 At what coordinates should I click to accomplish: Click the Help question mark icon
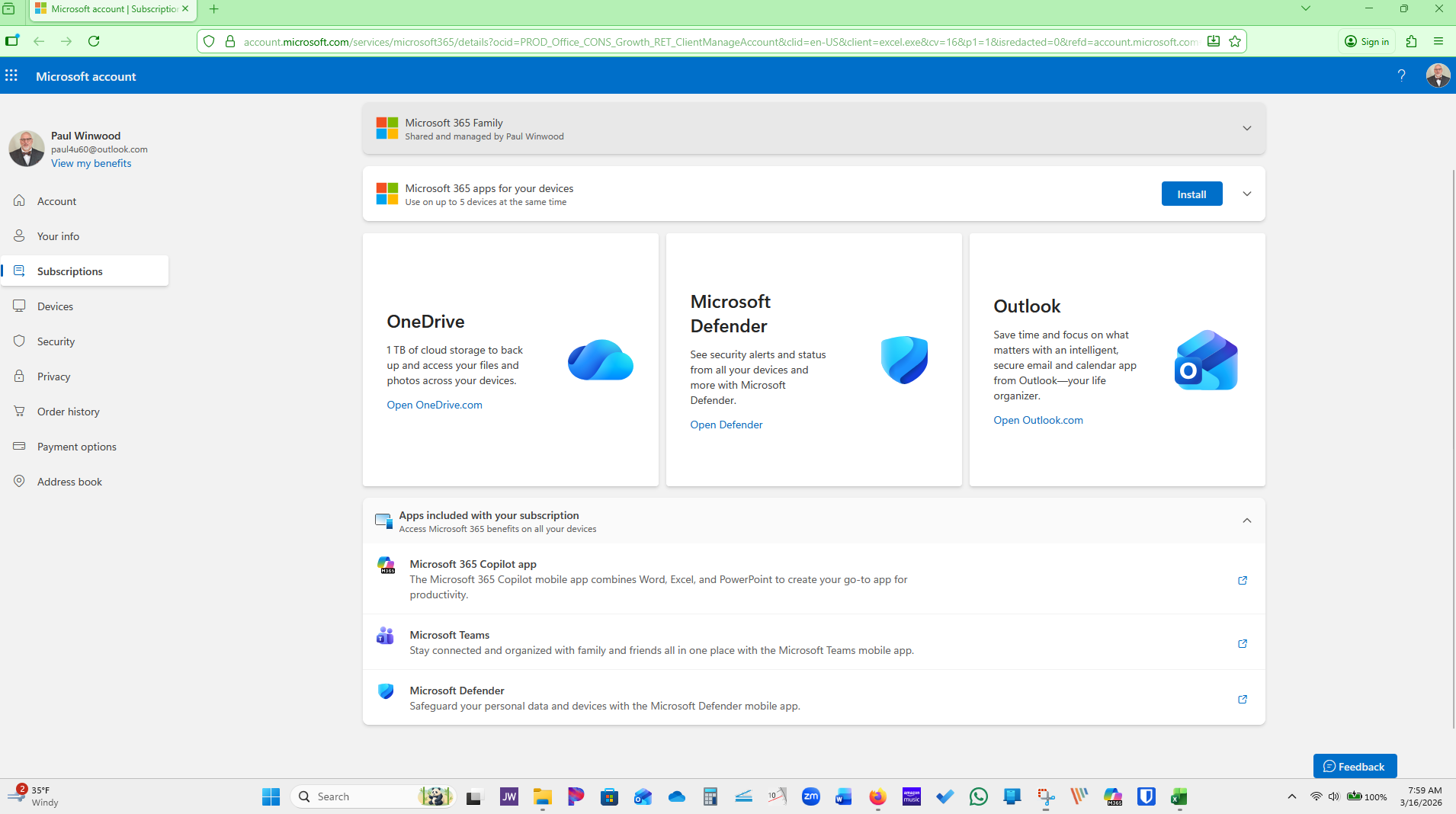pyautogui.click(x=1401, y=75)
